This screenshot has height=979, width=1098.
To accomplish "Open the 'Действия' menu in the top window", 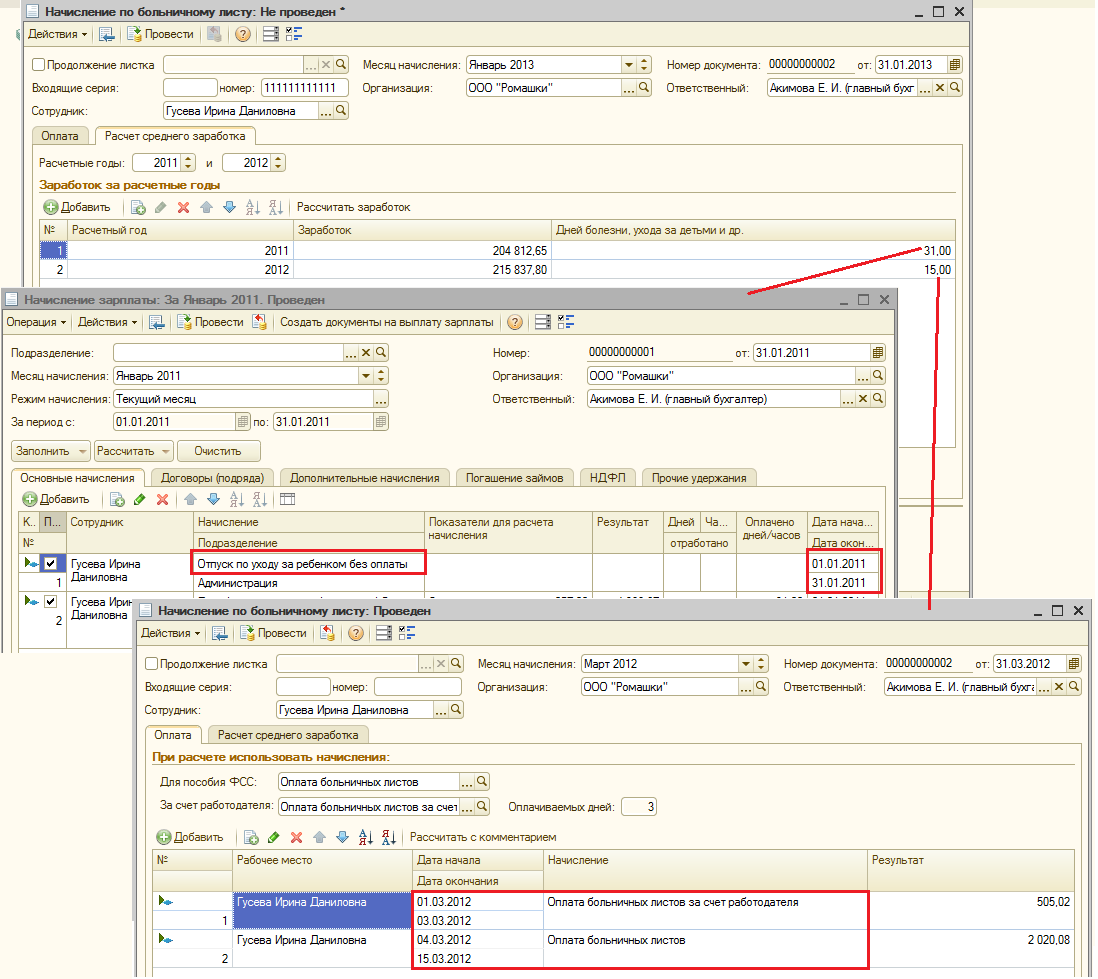I will pyautogui.click(x=57, y=34).
